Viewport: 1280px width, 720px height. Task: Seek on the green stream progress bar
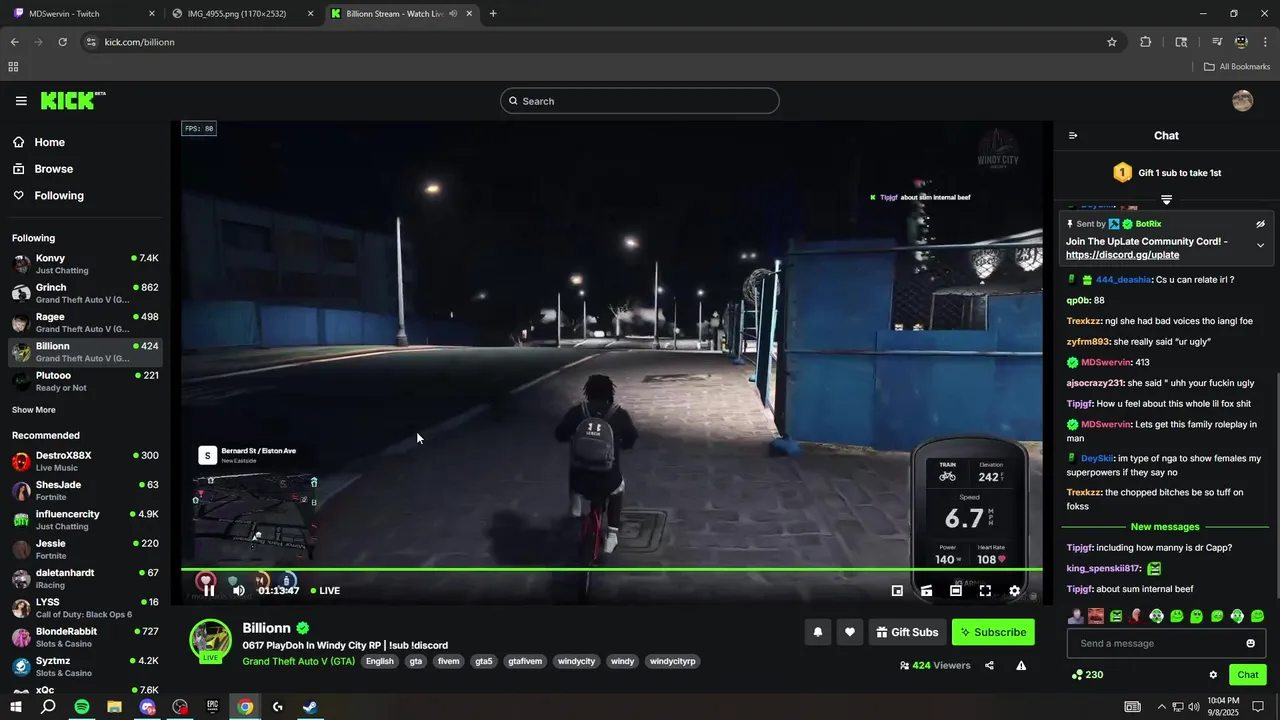[x=611, y=570]
